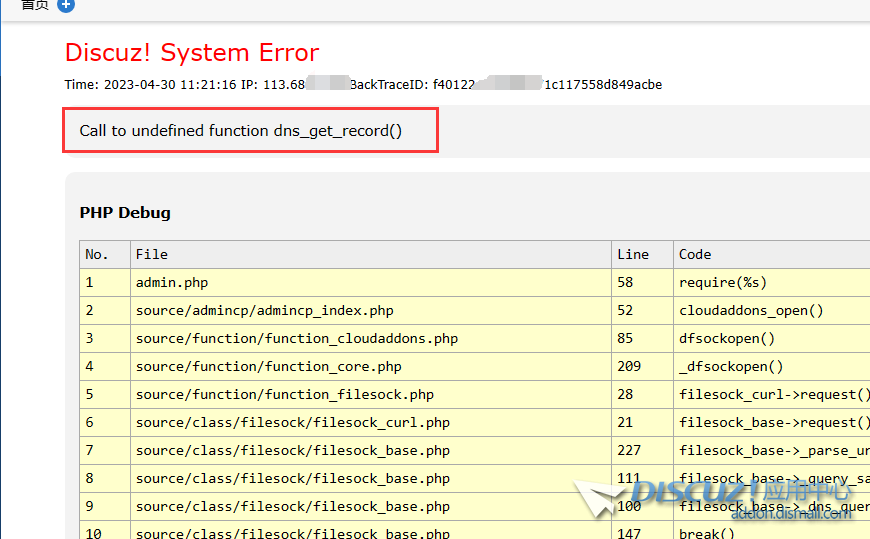Image resolution: width=870 pixels, height=539 pixels.
Task: Switch to the 首页 tab
Action: (35, 5)
